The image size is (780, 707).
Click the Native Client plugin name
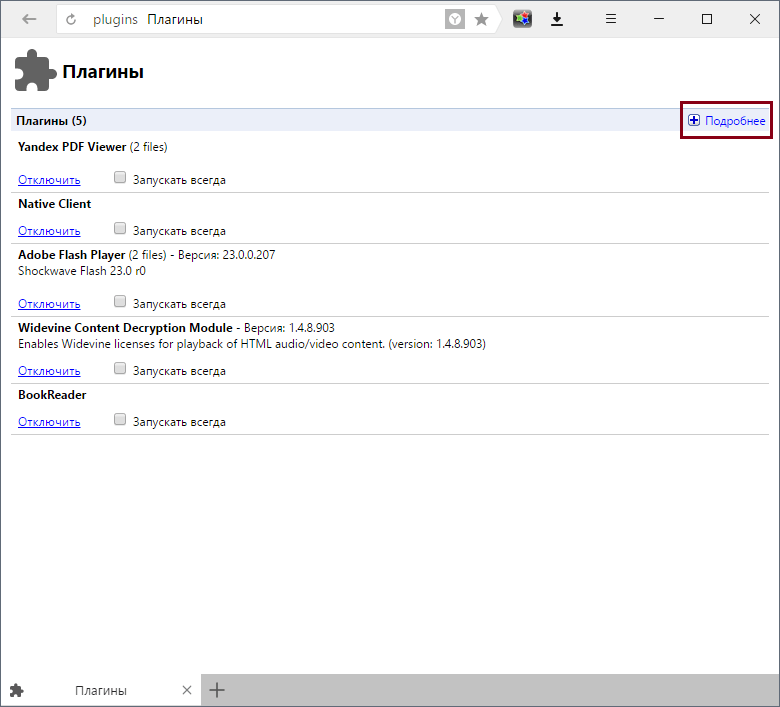tap(55, 204)
